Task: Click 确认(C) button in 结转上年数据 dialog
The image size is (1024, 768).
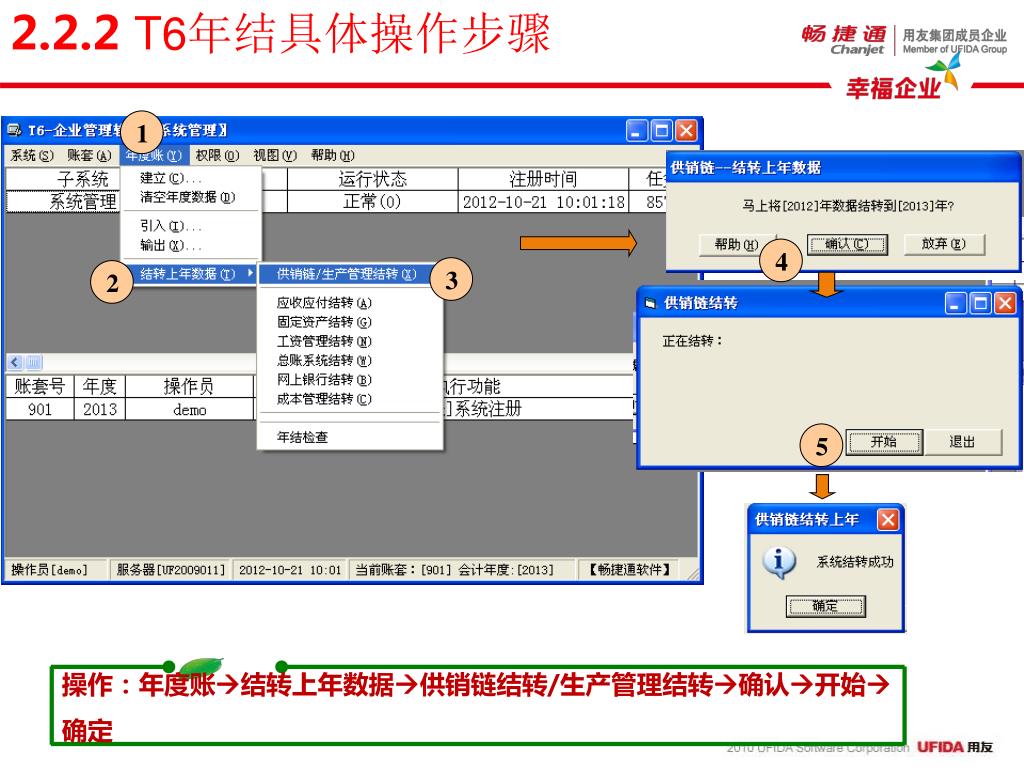Action: 847,244
